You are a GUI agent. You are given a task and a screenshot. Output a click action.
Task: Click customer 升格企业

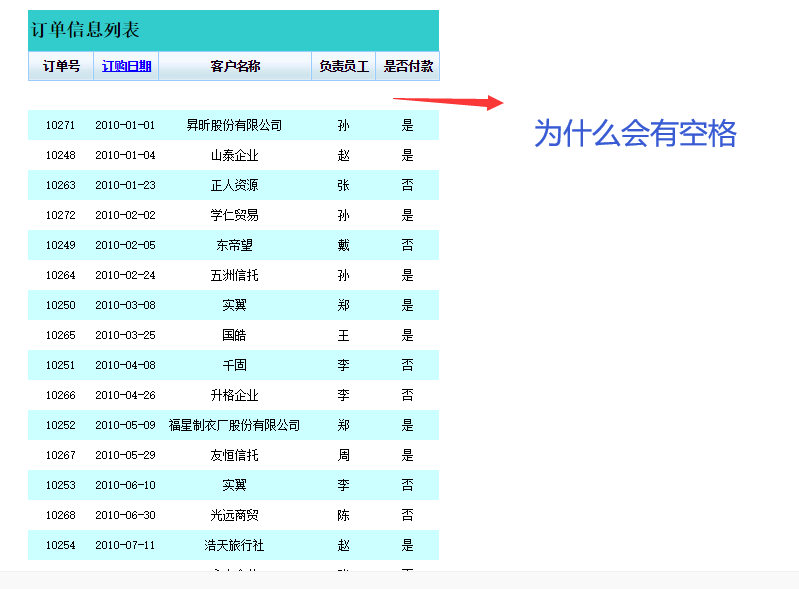tap(234, 395)
